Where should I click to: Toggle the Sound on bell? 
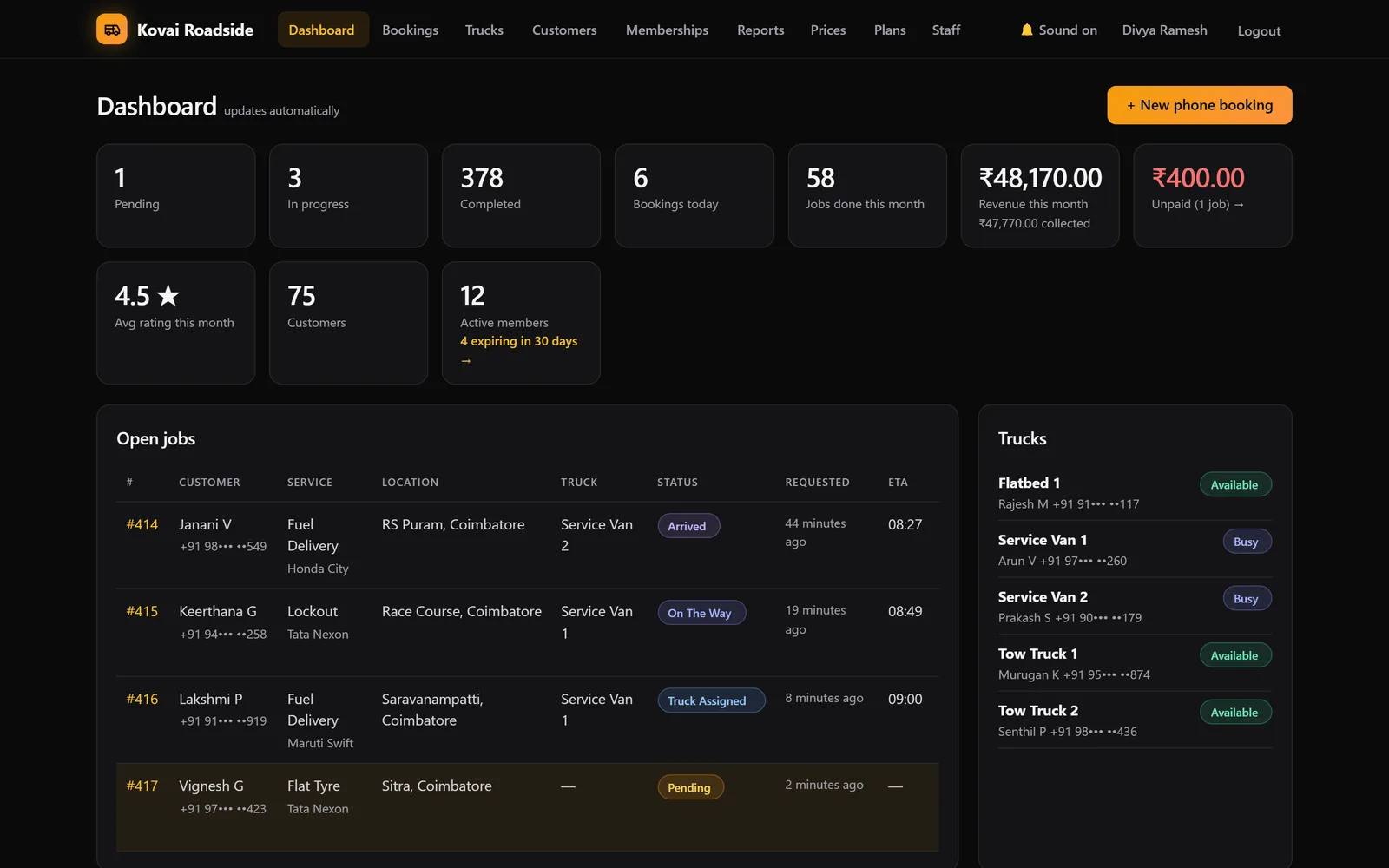[1058, 30]
